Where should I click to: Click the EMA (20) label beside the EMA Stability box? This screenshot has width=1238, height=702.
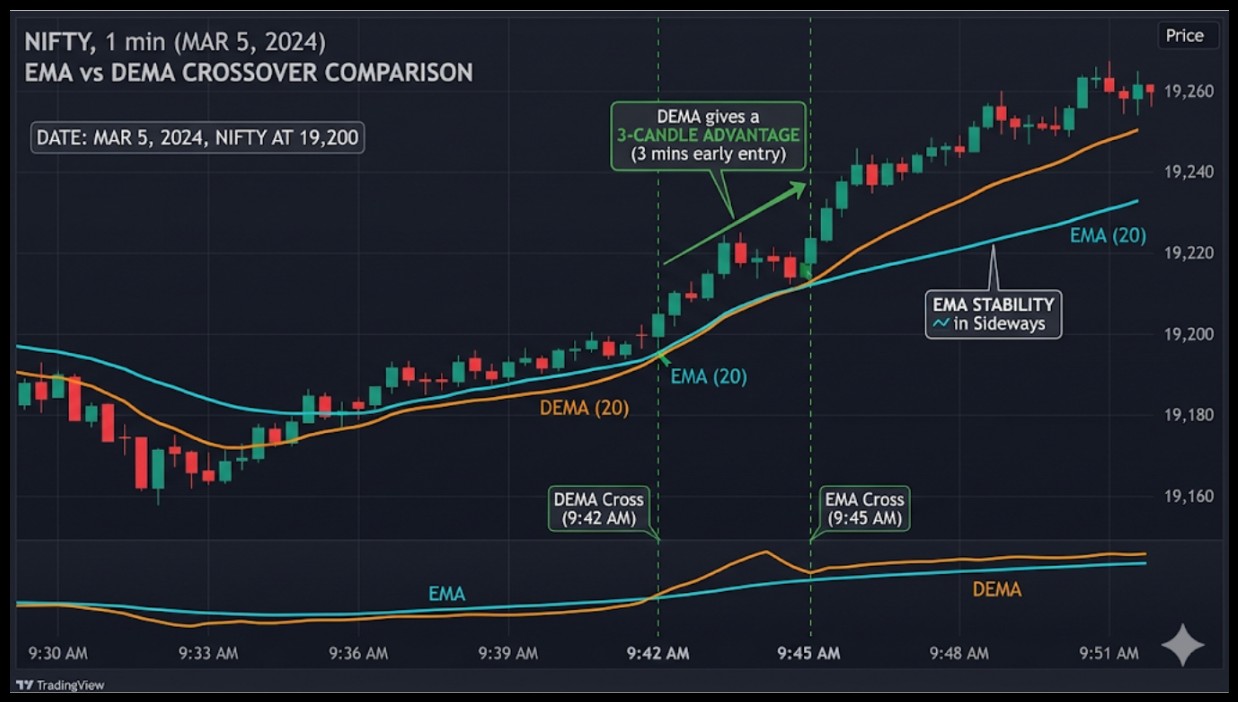pyautogui.click(x=1107, y=236)
